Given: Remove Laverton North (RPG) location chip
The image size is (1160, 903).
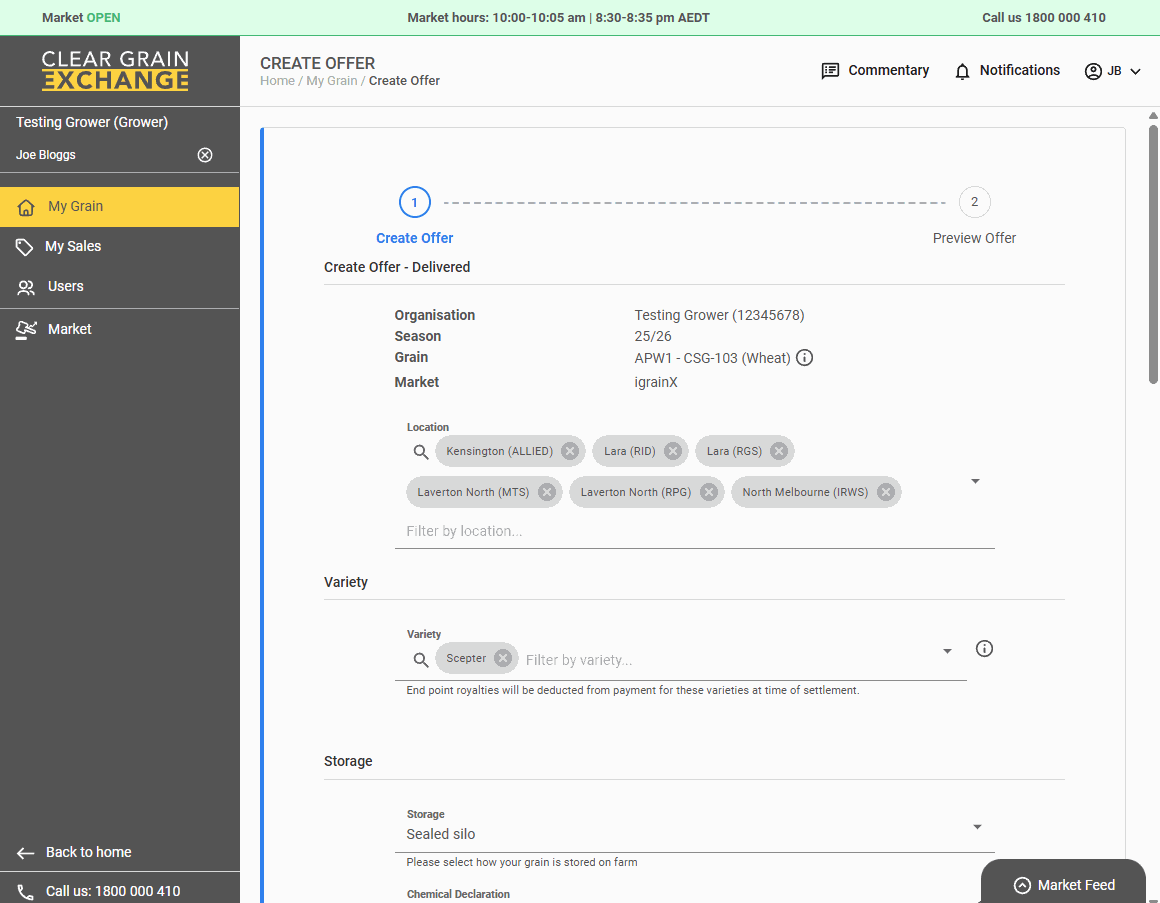Looking at the screenshot, I should (x=709, y=492).
